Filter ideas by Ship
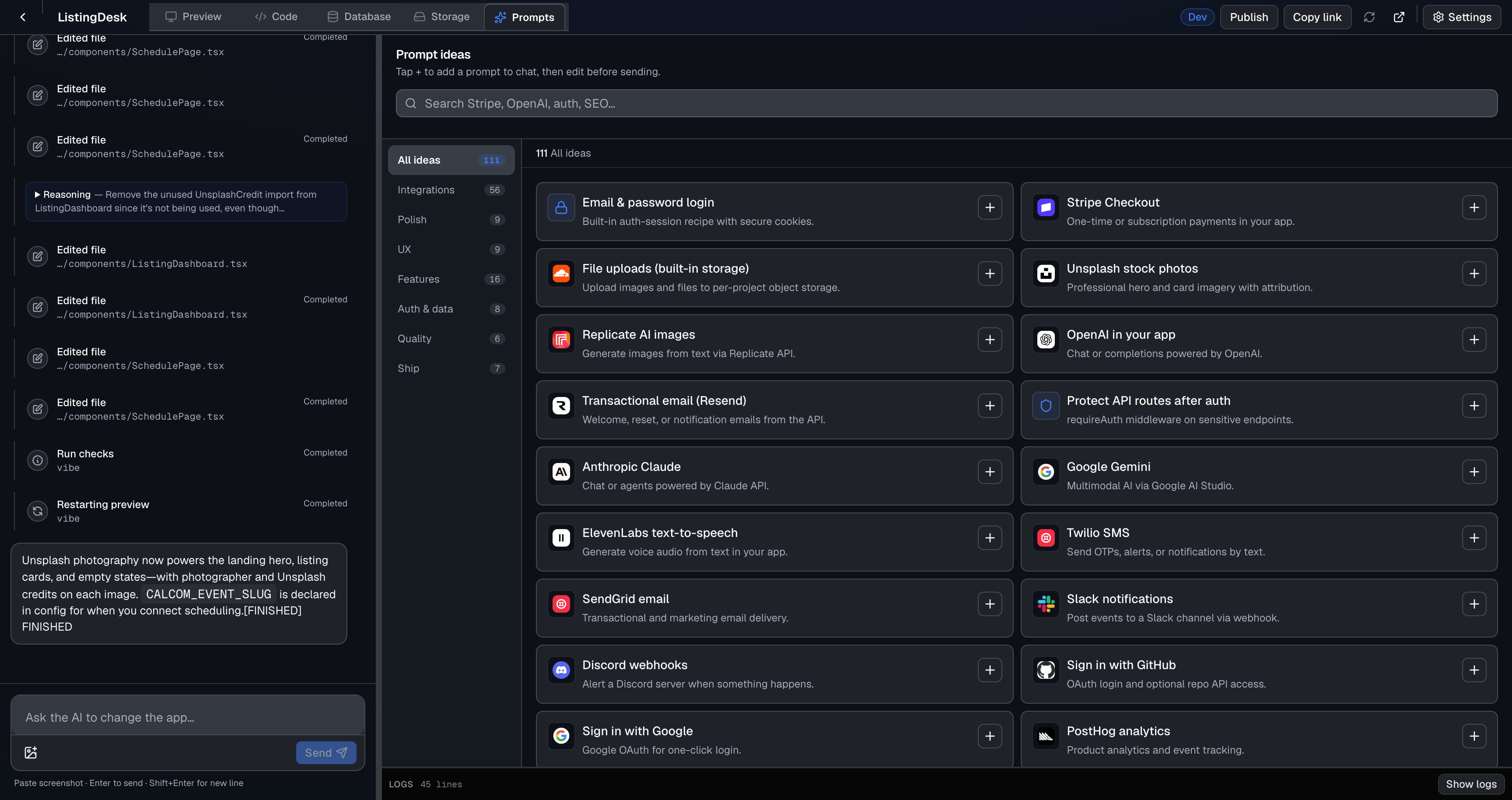Image resolution: width=1512 pixels, height=800 pixels. coord(451,368)
